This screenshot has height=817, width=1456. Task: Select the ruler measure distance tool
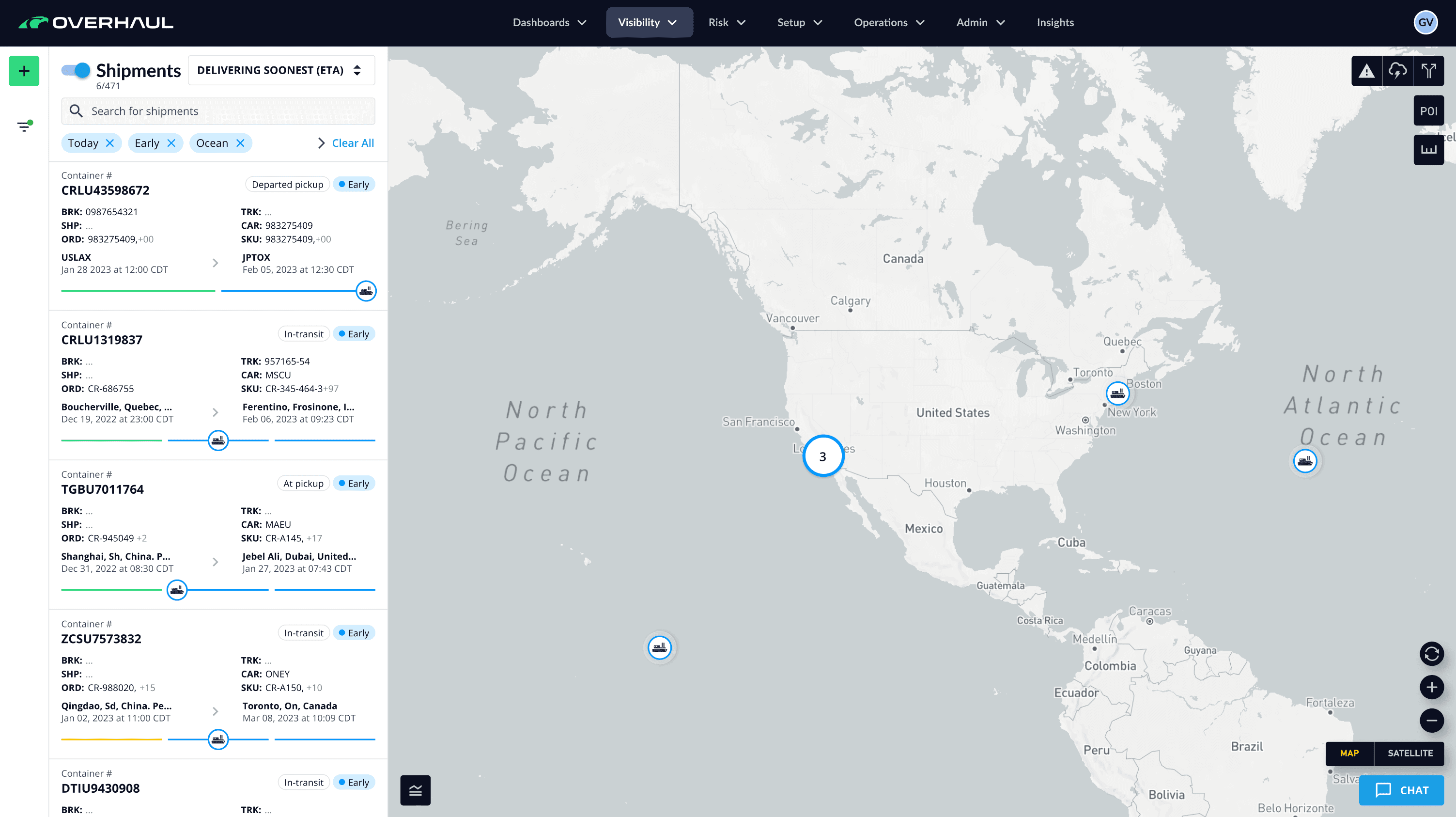[1428, 150]
